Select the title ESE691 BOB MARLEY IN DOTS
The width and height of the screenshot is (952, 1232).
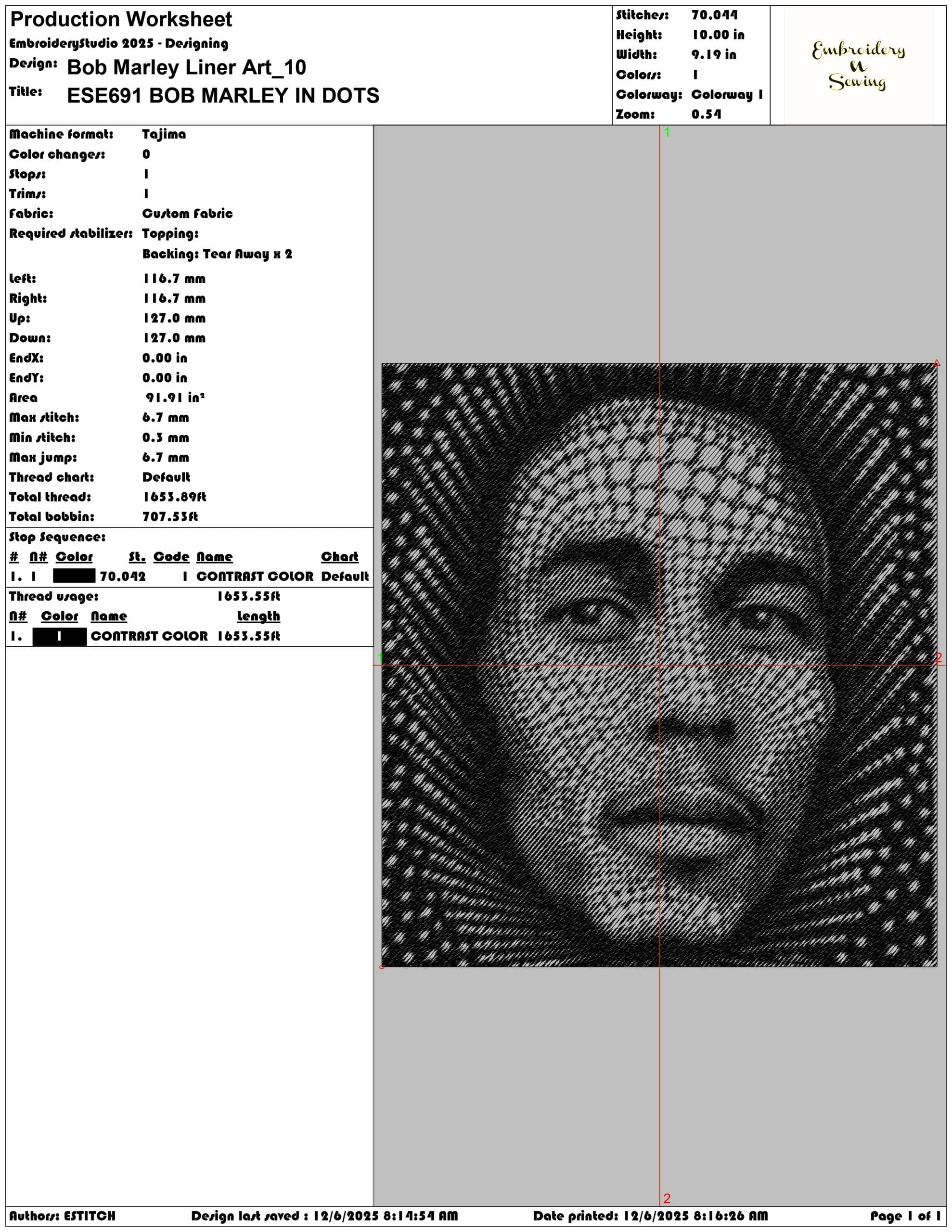click(x=223, y=96)
